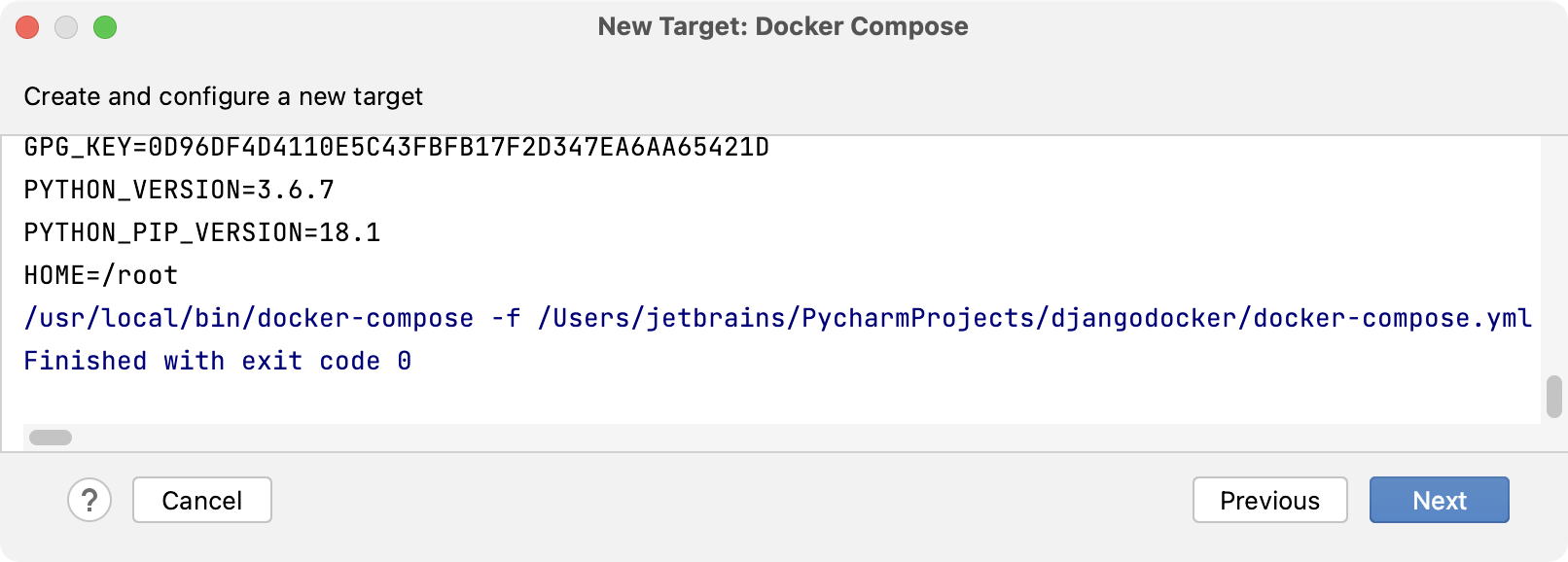Dismiss the wizard with Cancel
This screenshot has width=1568, height=562.
[x=201, y=500]
